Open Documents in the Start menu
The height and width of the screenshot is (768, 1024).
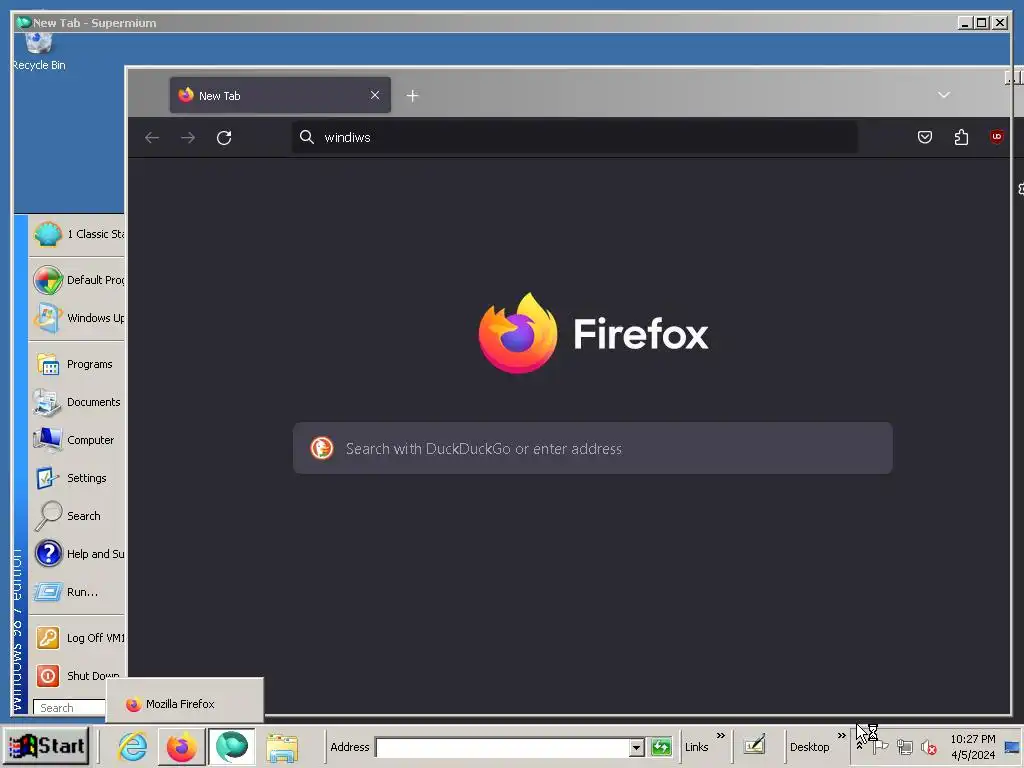click(x=77, y=402)
